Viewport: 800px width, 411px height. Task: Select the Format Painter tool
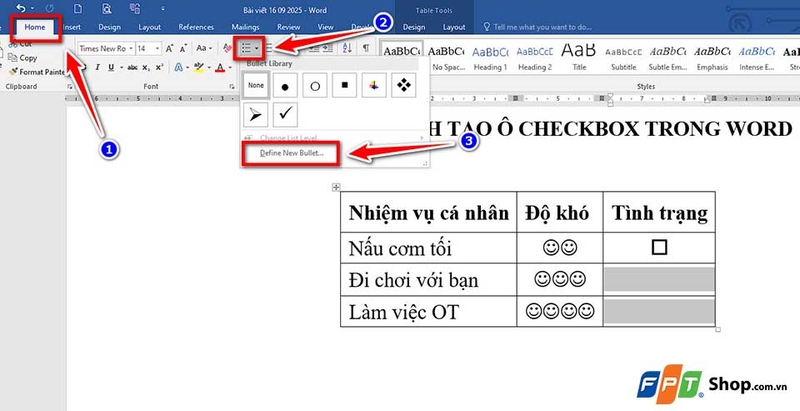36,72
